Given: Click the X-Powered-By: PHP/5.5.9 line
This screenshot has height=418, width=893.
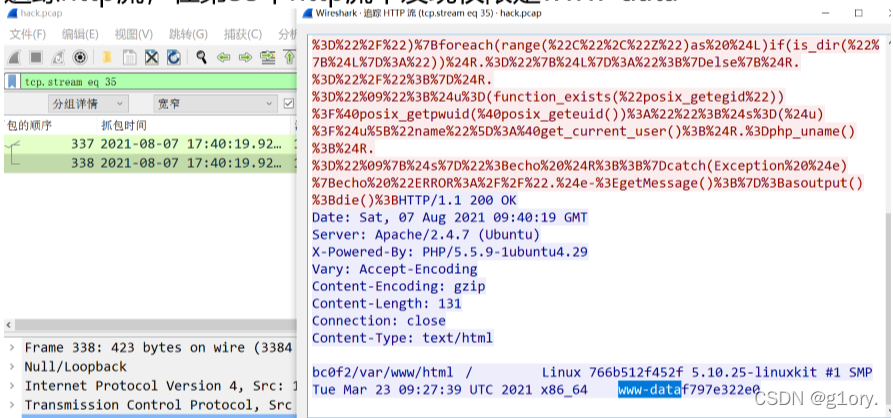Looking at the screenshot, I should (x=450, y=252).
